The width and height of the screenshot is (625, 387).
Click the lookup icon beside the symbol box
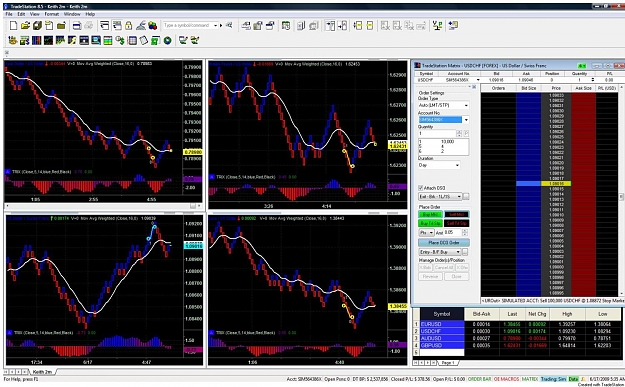tap(229, 25)
